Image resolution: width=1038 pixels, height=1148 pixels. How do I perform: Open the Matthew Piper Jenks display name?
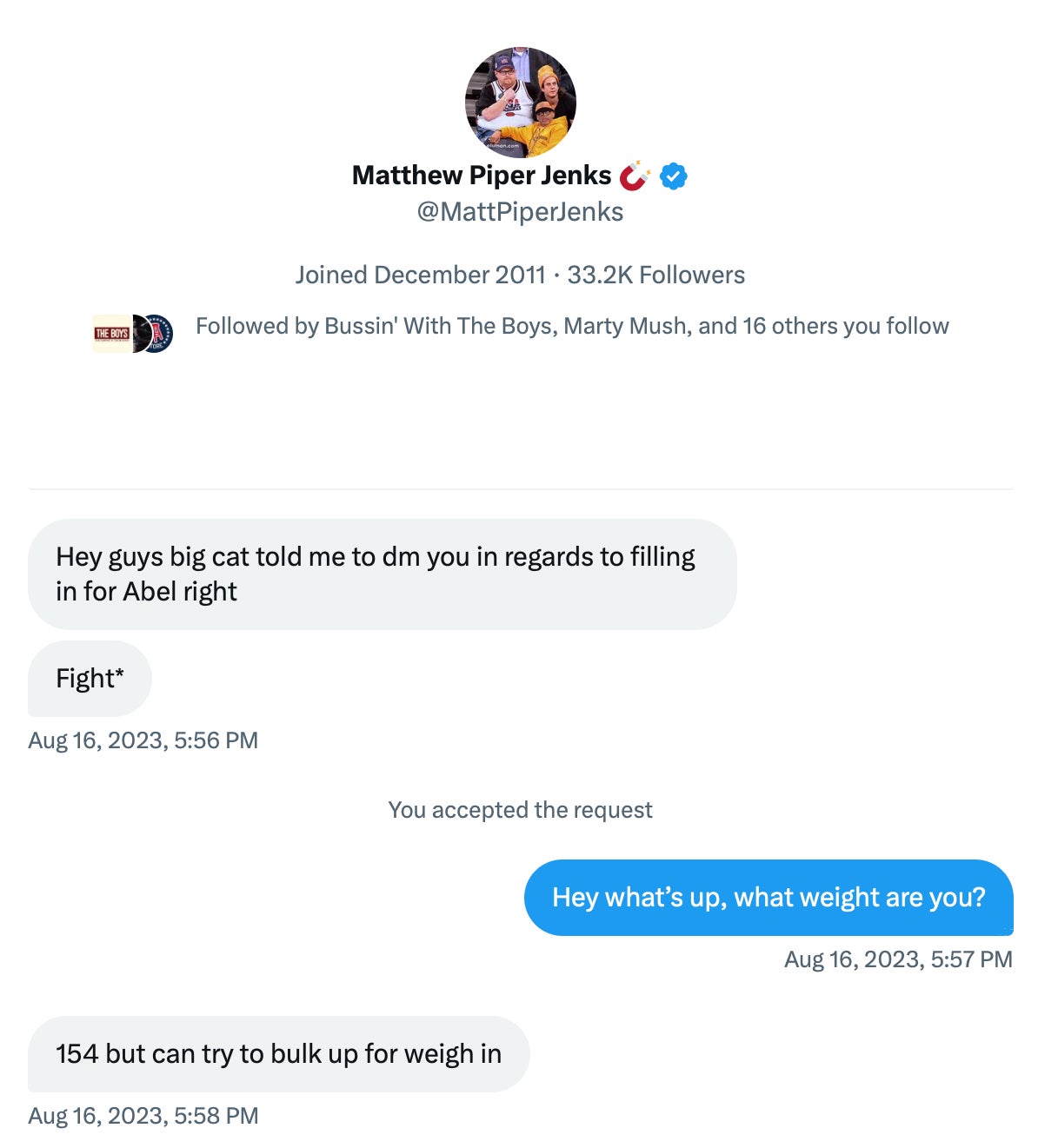[x=482, y=176]
